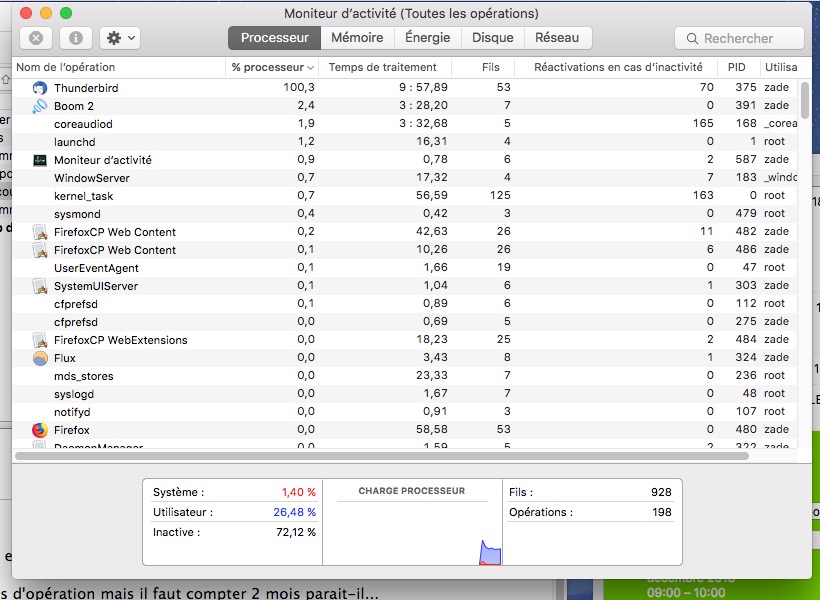Open the gear actions dropdown menu
Viewport: 820px width, 600px height.
(120, 38)
